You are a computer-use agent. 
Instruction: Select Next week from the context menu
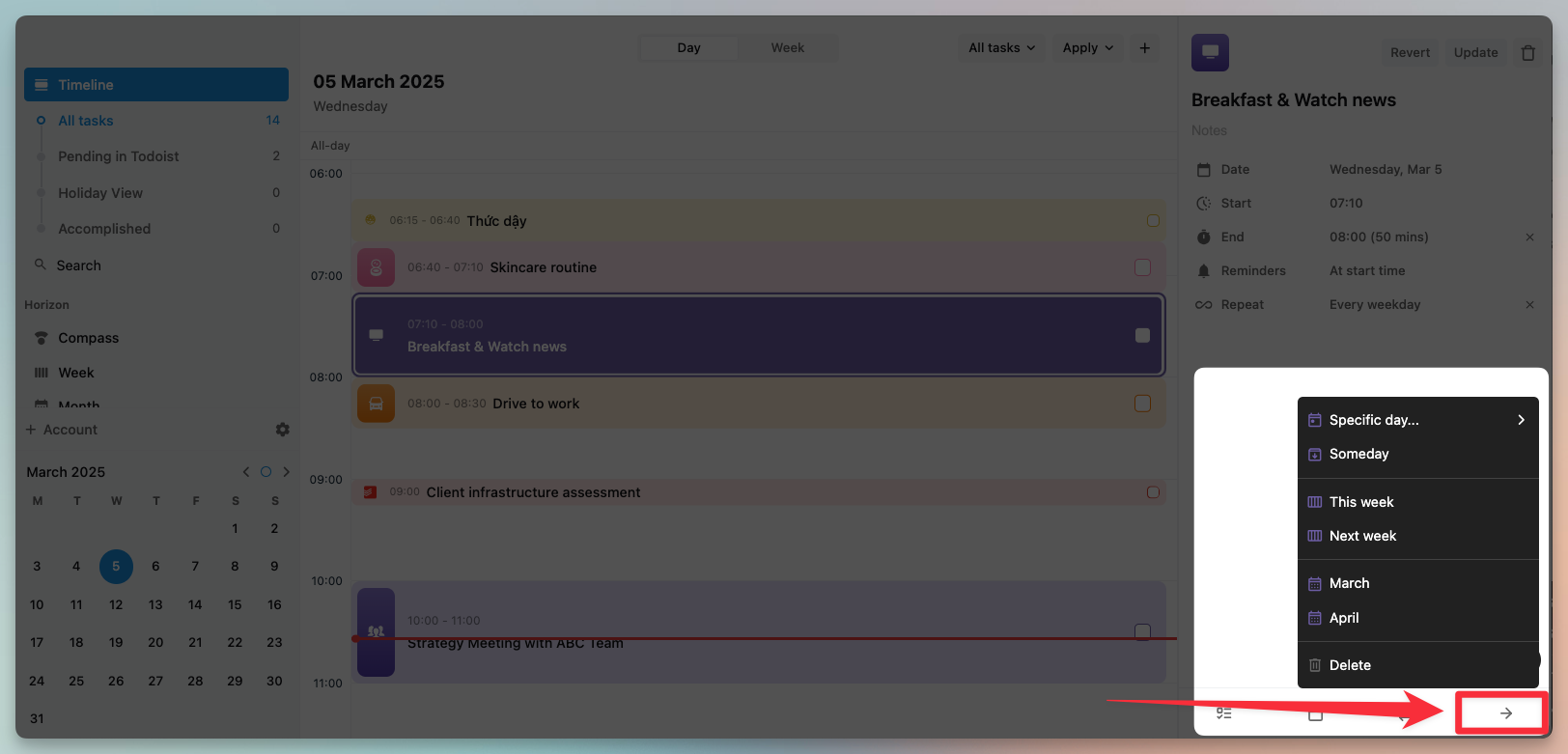pos(1362,536)
